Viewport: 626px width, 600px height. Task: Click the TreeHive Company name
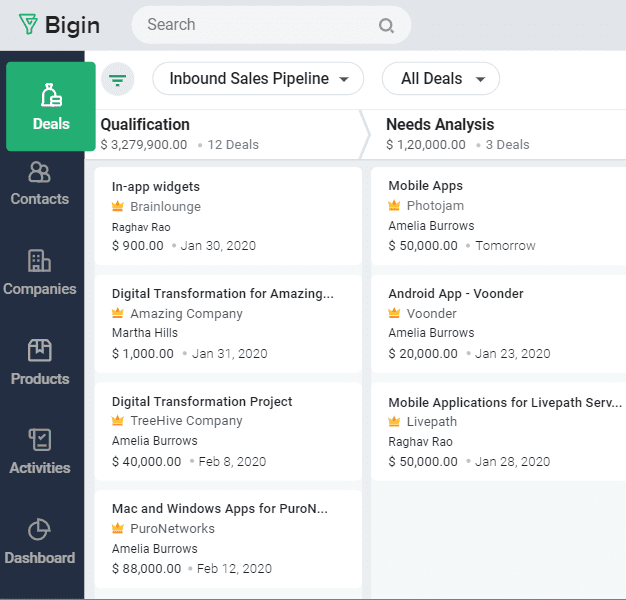click(186, 421)
